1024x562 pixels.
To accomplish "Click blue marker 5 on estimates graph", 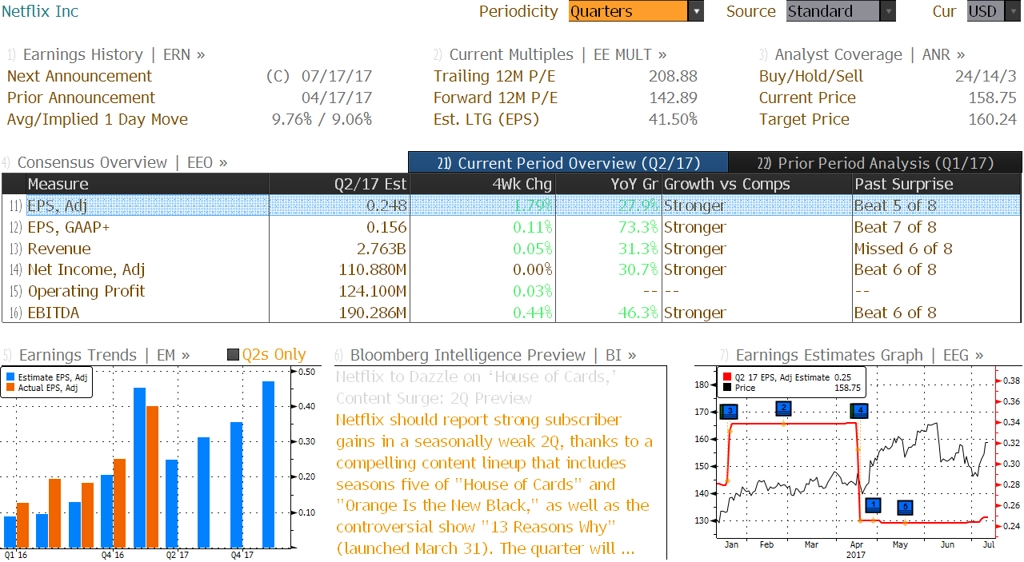I will coord(904,507).
